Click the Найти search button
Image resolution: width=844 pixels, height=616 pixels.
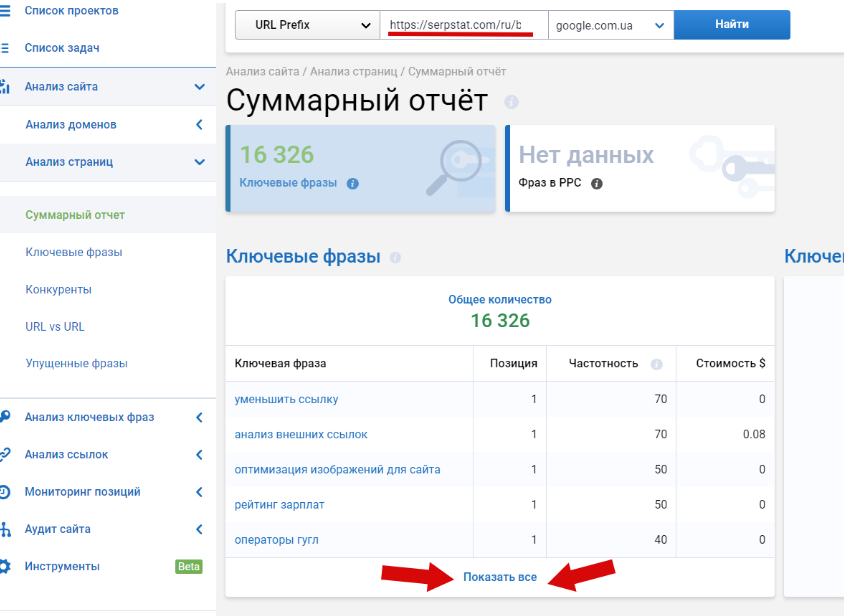(732, 24)
